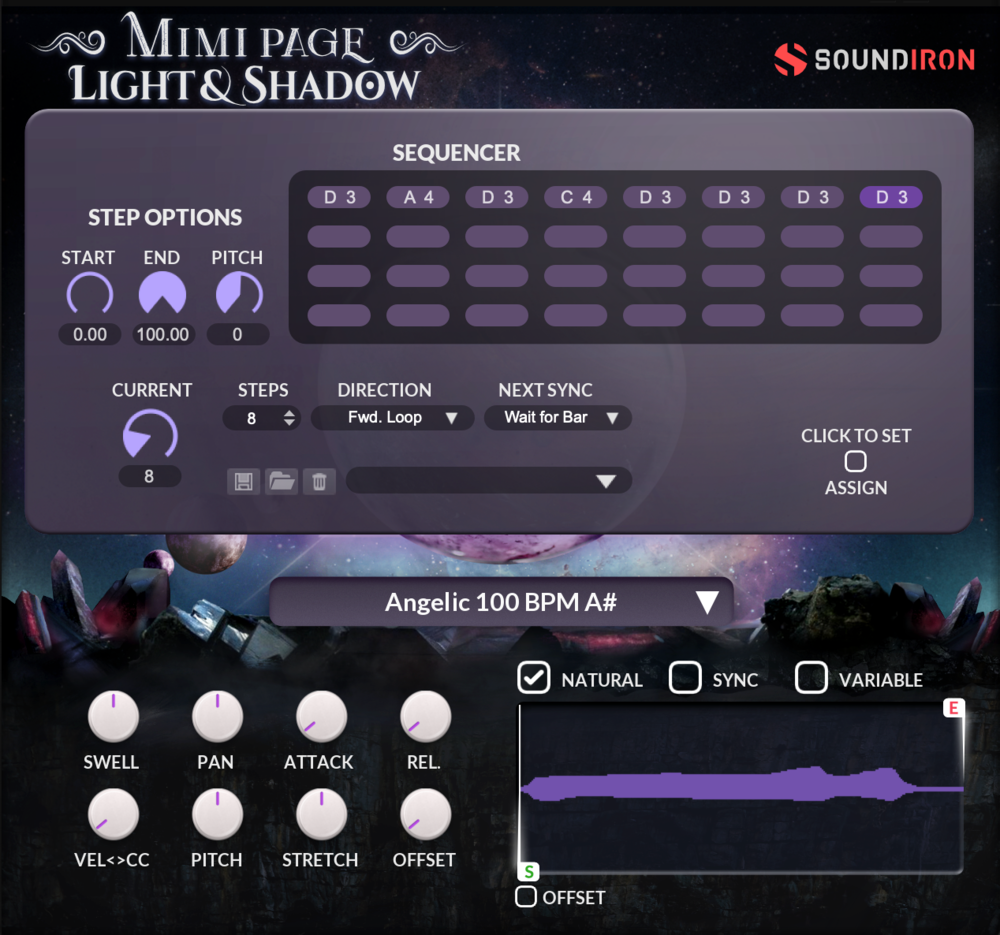
Task: Click the VEL<>CC knob
Action: (114, 814)
